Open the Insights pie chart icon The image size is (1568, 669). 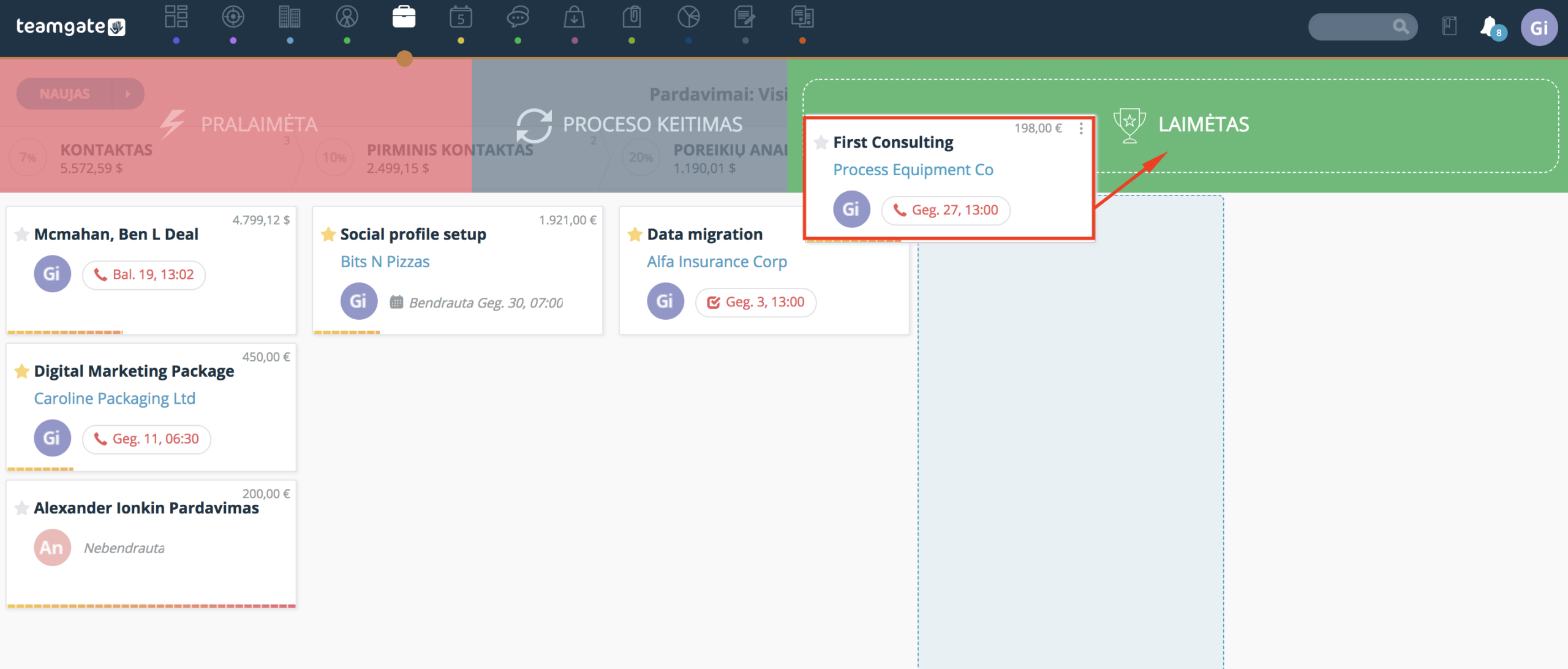pyautogui.click(x=688, y=17)
